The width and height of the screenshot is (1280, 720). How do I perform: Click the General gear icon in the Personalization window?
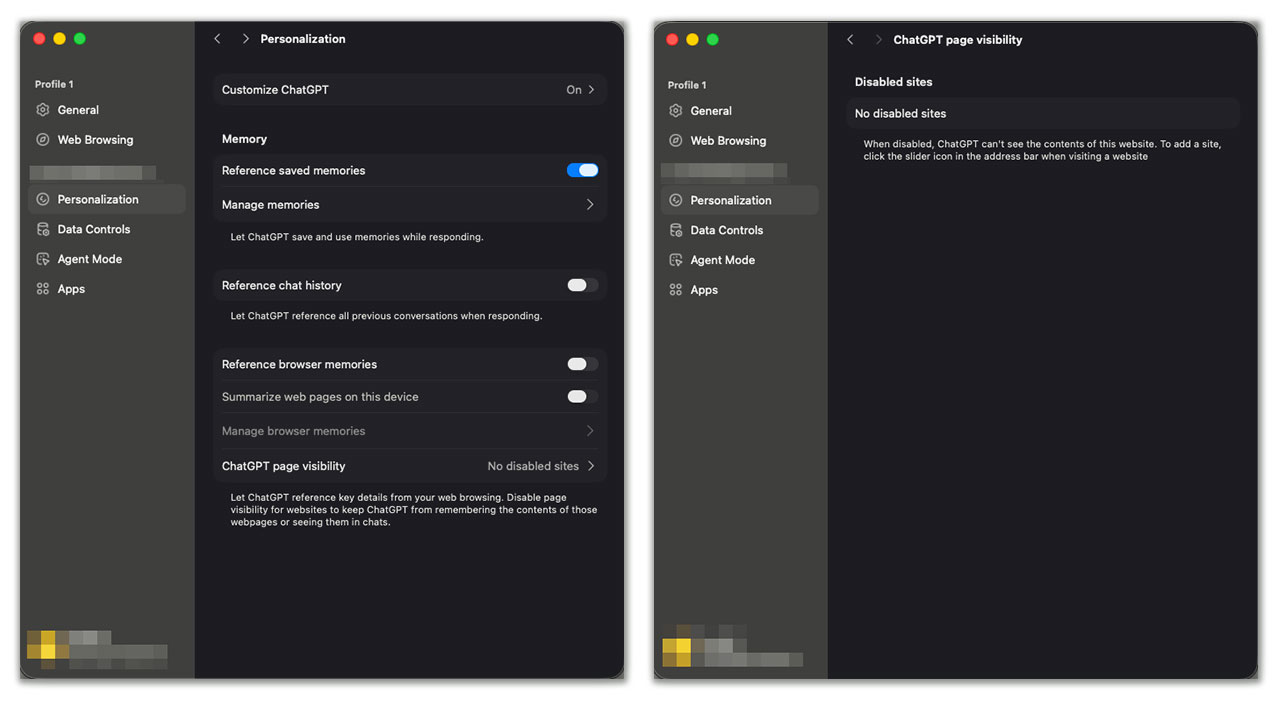[42, 110]
